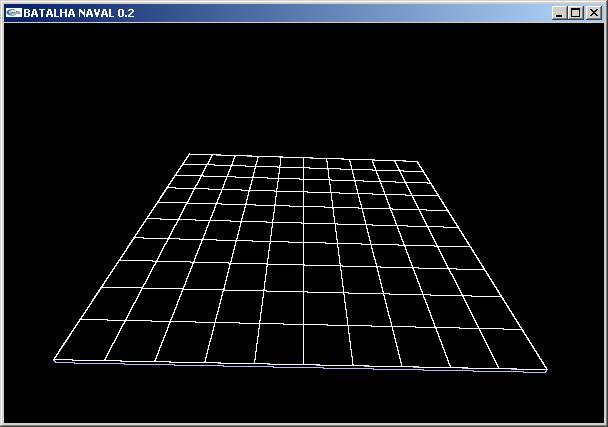Viewport: 608px width, 427px height.
Task: Maximize the BATALHA NAVAL window
Action: click(x=575, y=13)
